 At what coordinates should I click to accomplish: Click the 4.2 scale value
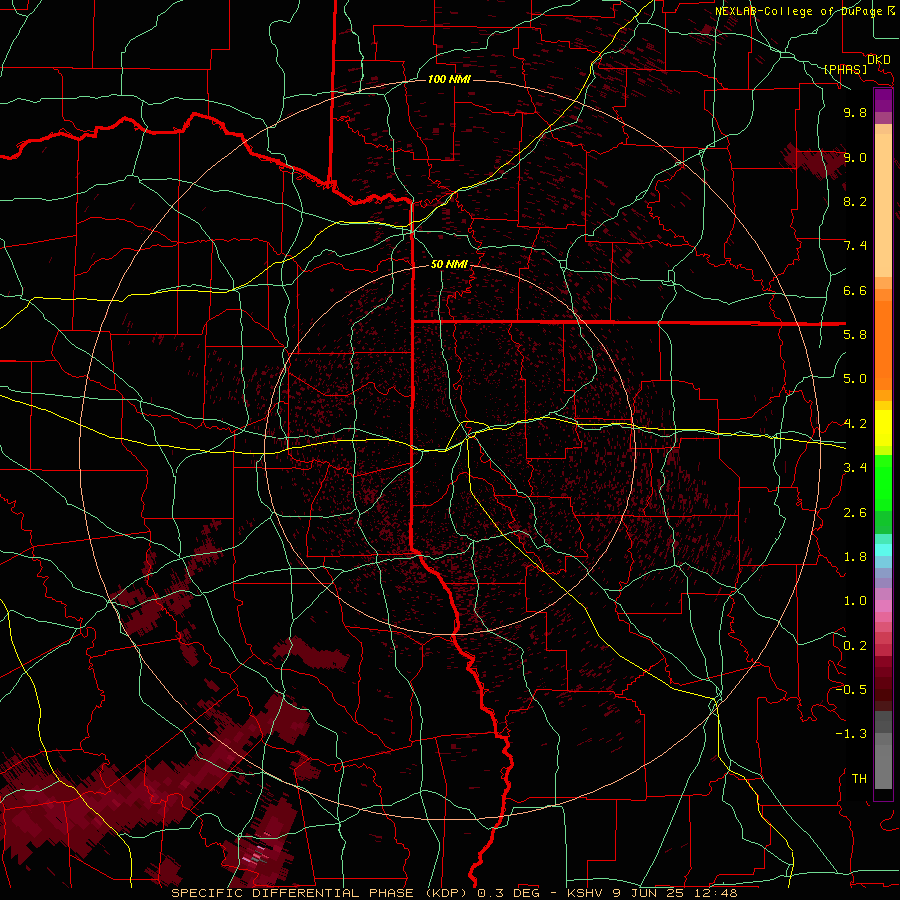coord(855,424)
